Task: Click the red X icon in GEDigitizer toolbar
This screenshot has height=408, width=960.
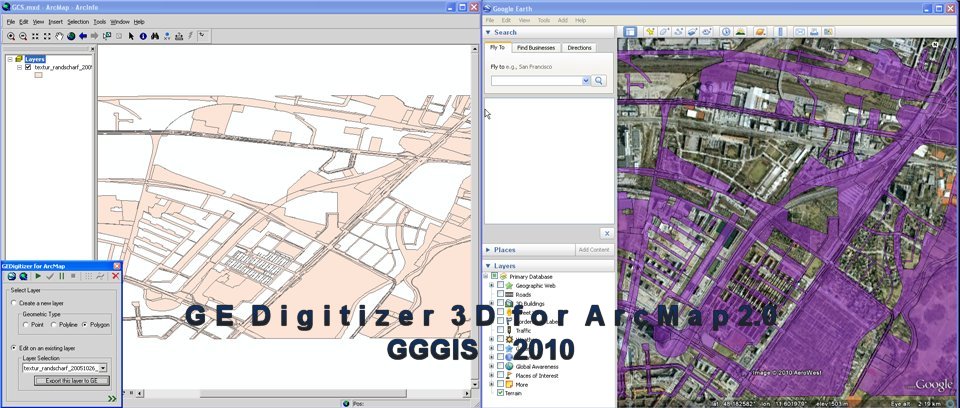Action: [115, 276]
